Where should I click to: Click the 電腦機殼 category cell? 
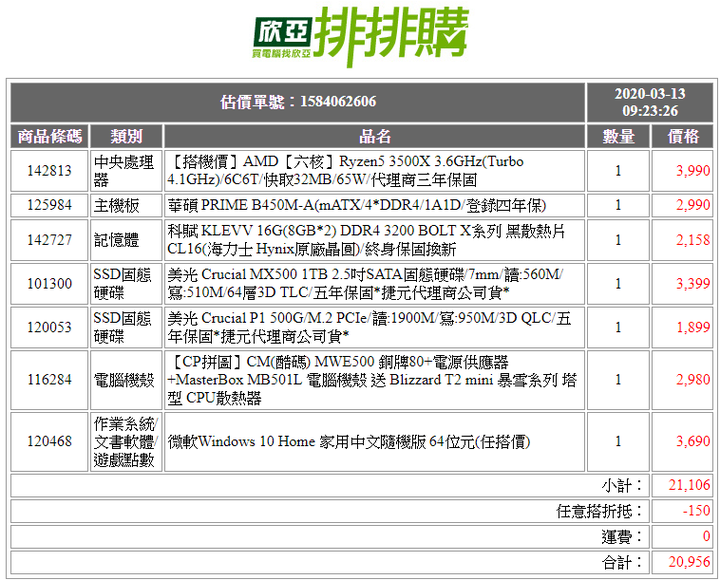124,380
